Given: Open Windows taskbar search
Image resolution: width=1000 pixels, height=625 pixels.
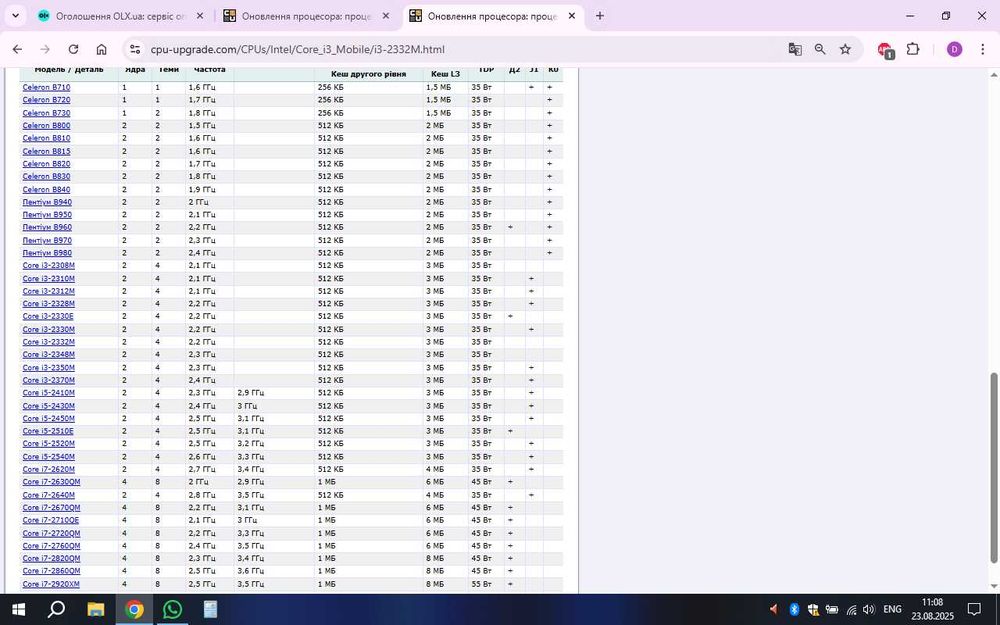Looking at the screenshot, I should tap(56, 610).
